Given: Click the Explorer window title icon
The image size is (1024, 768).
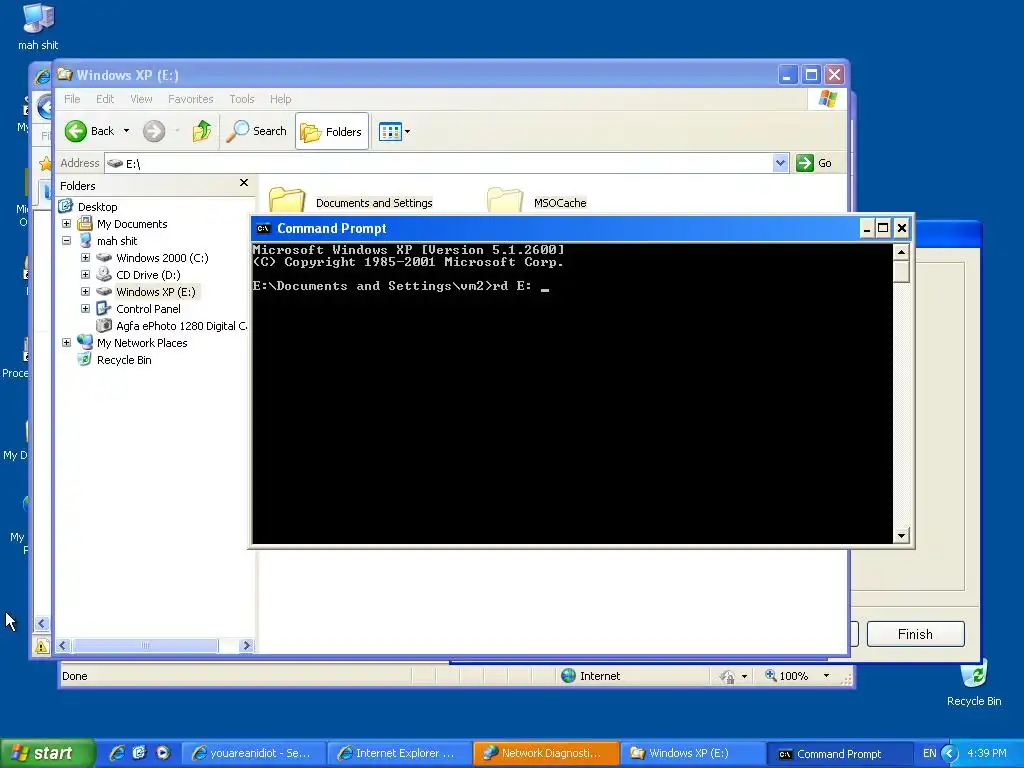Looking at the screenshot, I should [65, 74].
